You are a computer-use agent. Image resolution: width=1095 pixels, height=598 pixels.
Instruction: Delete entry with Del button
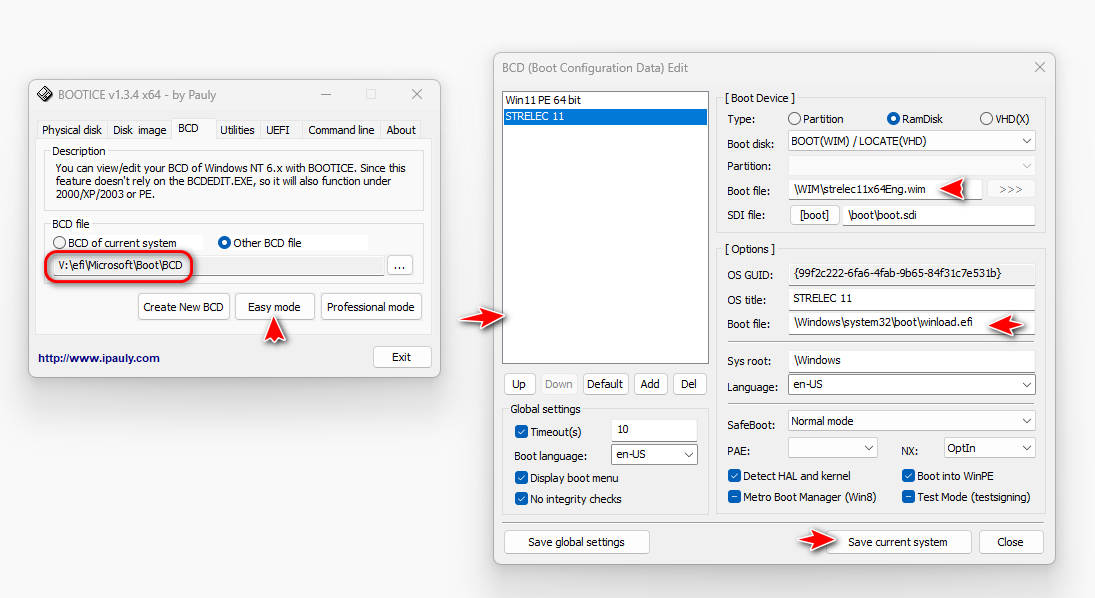pyautogui.click(x=689, y=384)
